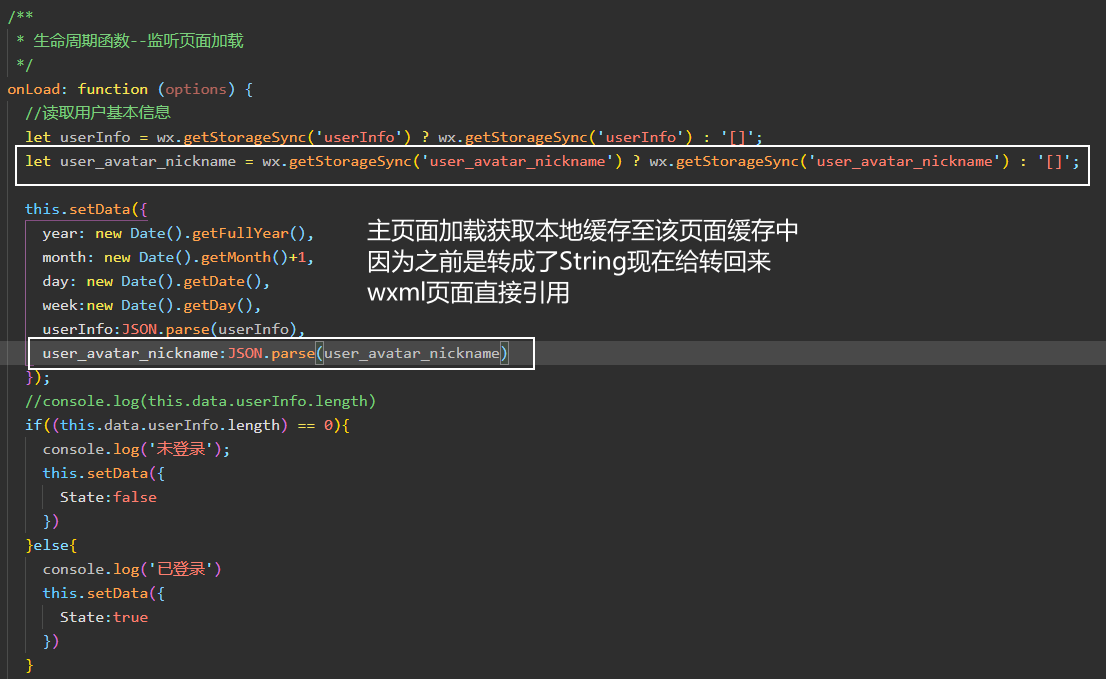Click the 'if' keyword
1106x679 pixels.
[33, 425]
